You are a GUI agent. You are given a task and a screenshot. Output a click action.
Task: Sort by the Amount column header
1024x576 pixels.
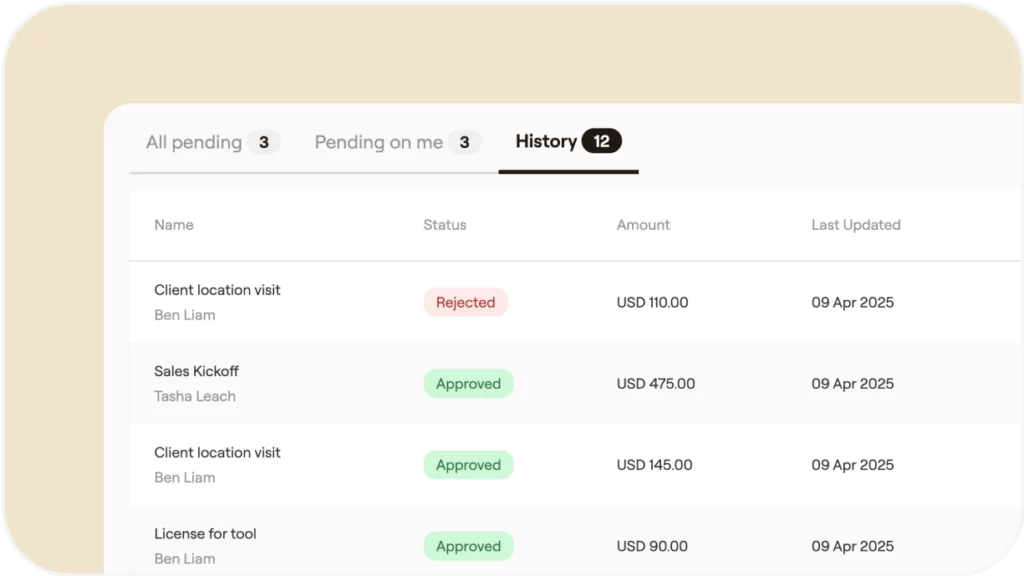tap(643, 225)
